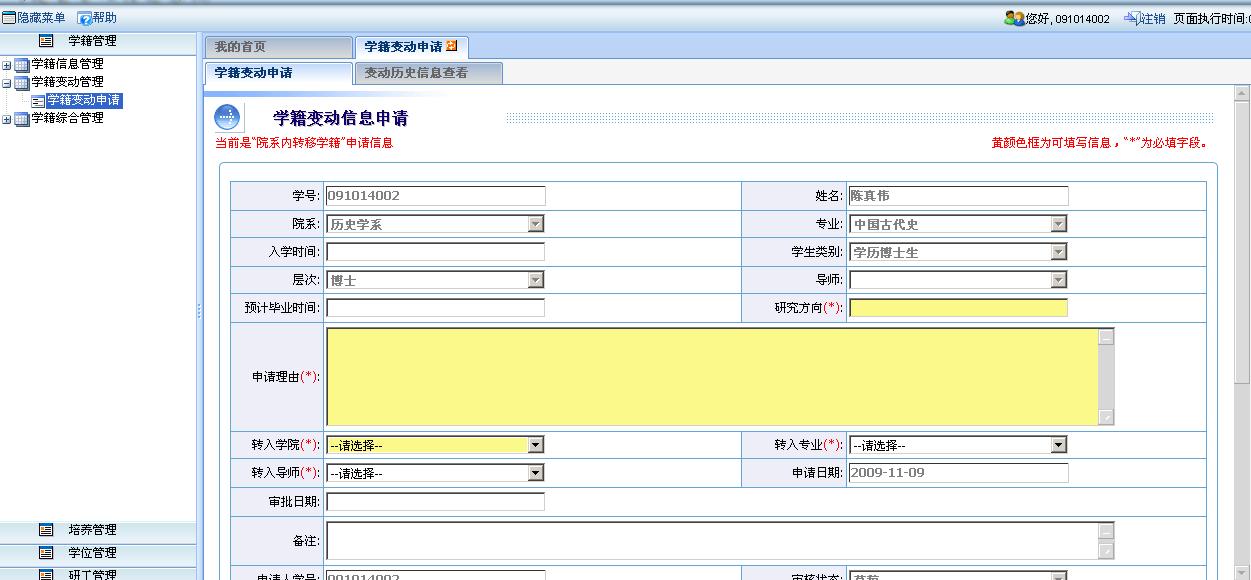This screenshot has width=1251, height=580.
Task: Click the 学位管理 panel icon
Action: (46, 553)
